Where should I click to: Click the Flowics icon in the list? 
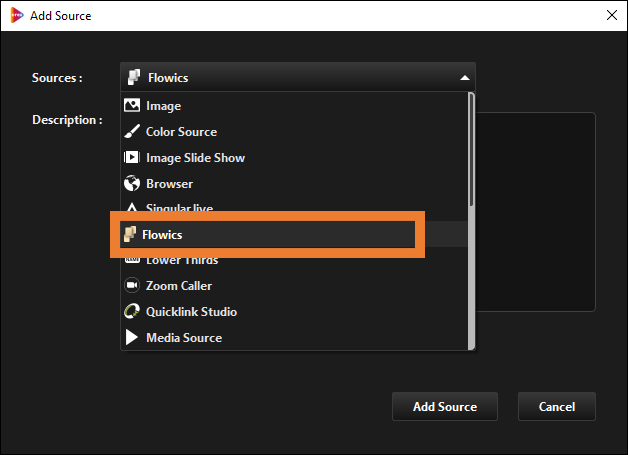[x=130, y=234]
